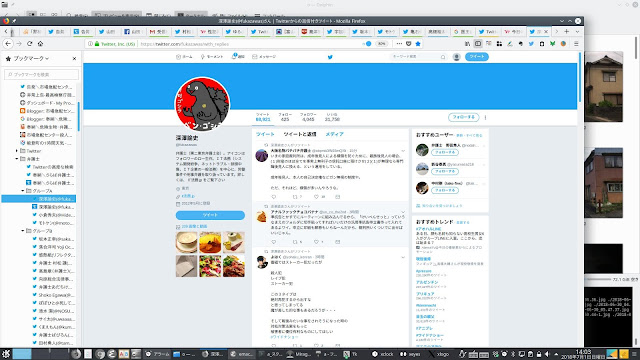
Task: Follow the first suggested user
Action: click(x=445, y=152)
